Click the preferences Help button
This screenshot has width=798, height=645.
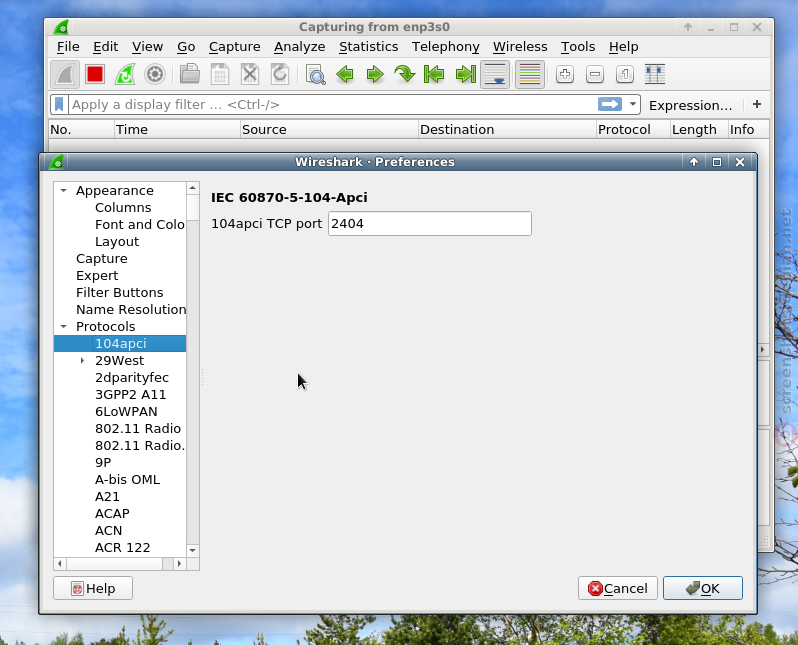pyautogui.click(x=93, y=588)
